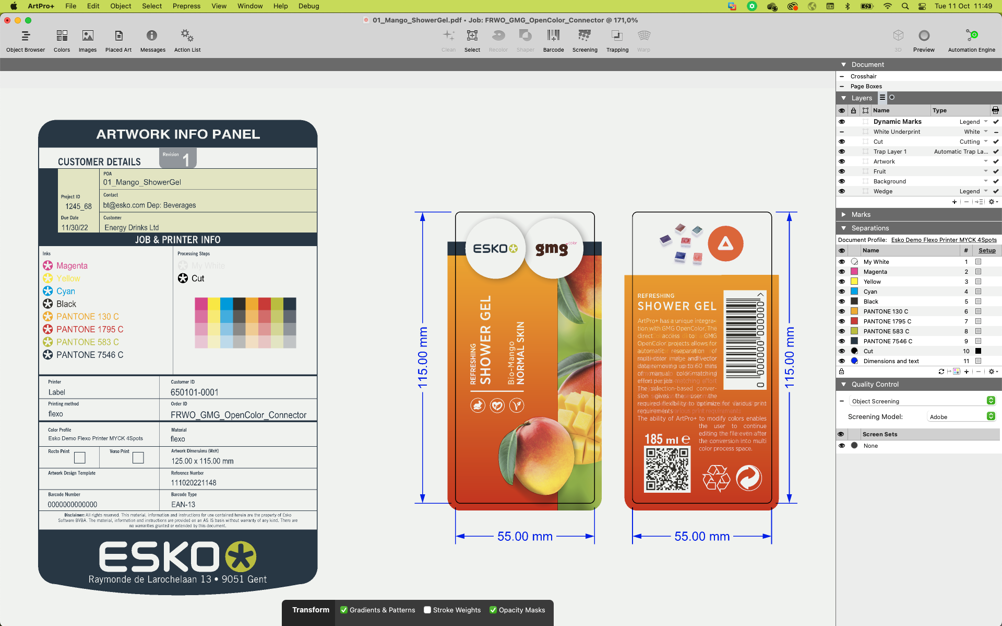1002x626 pixels.
Task: Click the Transform label in bottom bar
Action: (x=311, y=610)
